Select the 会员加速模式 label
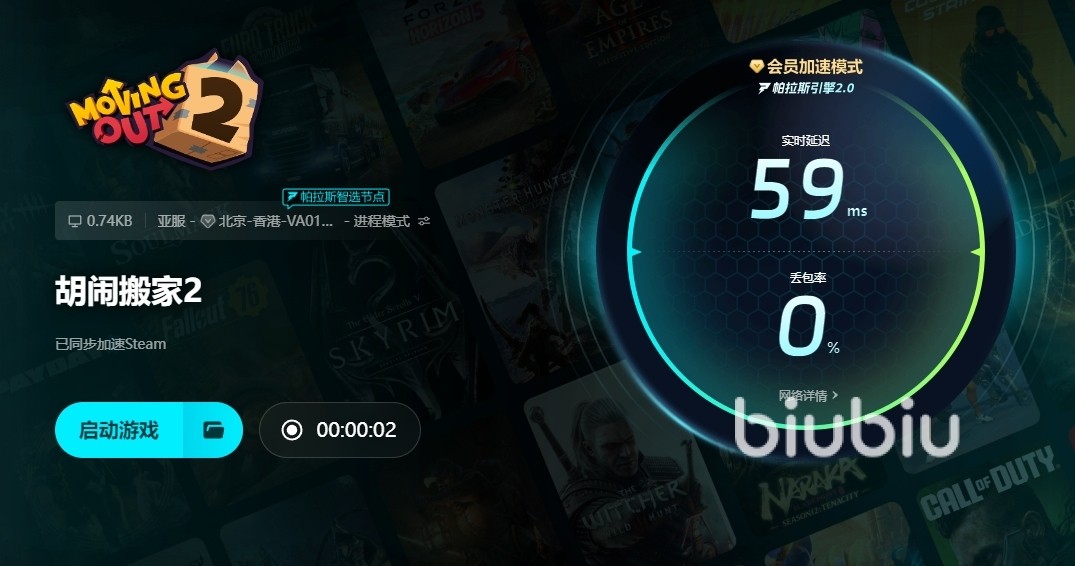Screen dimensions: 1075x566 click(814, 66)
